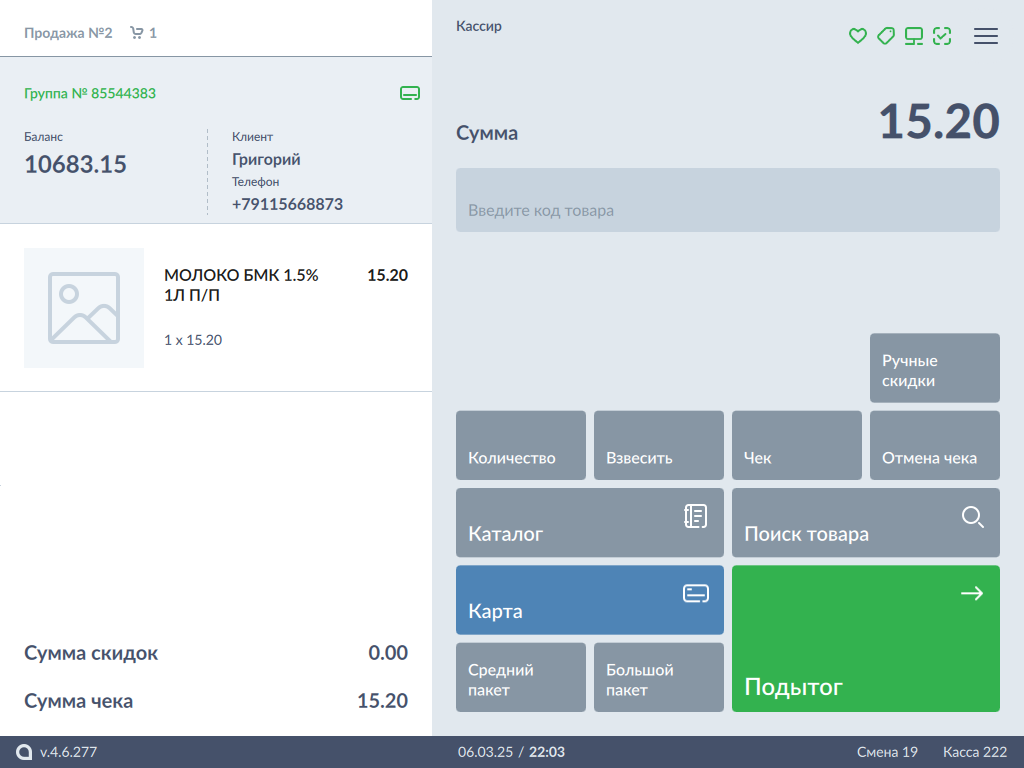Cancel receipt with Отмена чека
Screen dimensions: 1024x768
[x=934, y=445]
